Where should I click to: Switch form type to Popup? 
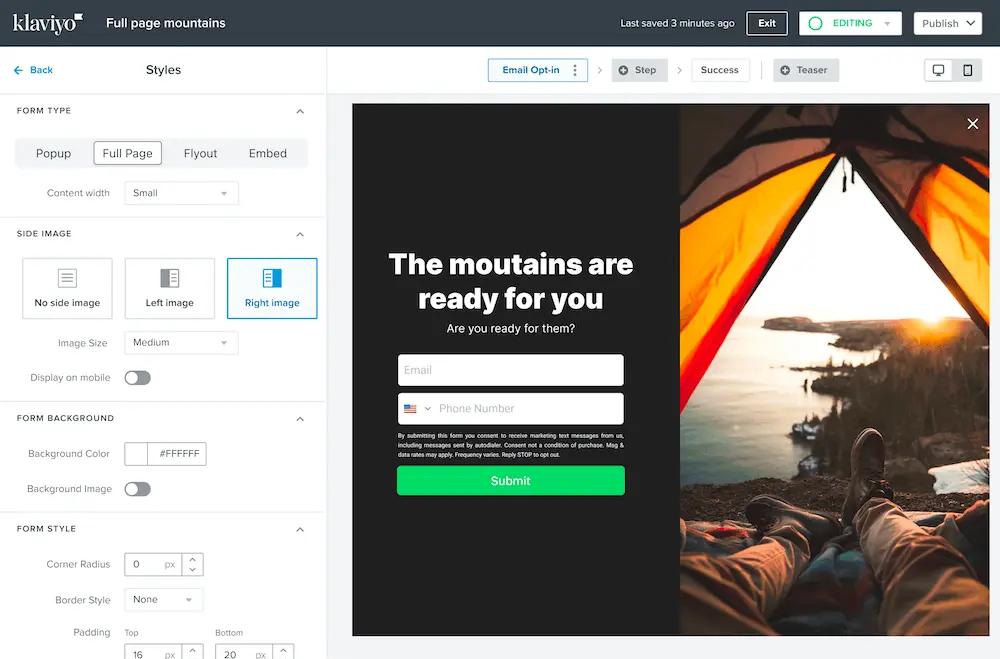(52, 152)
